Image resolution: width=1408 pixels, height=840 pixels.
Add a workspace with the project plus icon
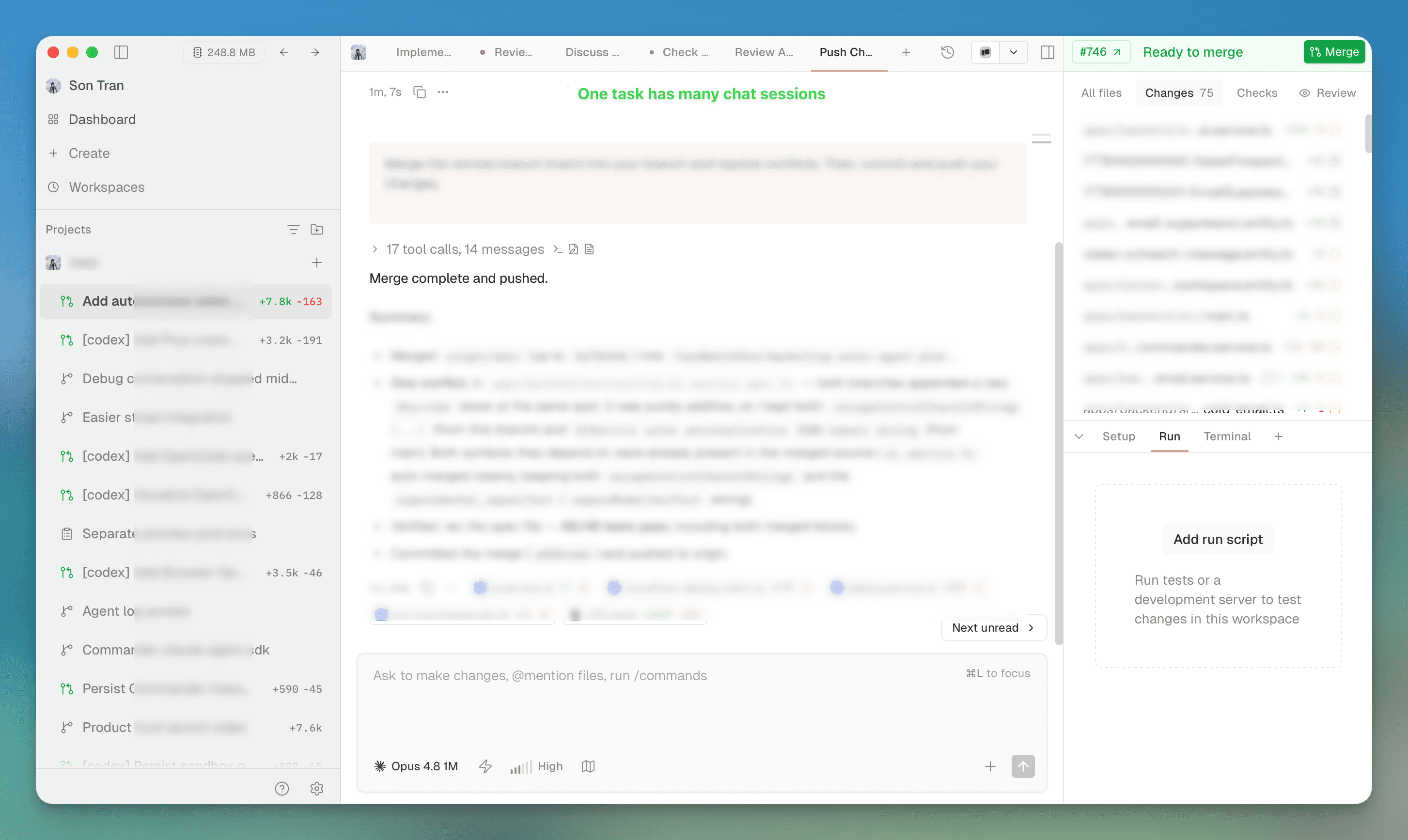point(317,263)
